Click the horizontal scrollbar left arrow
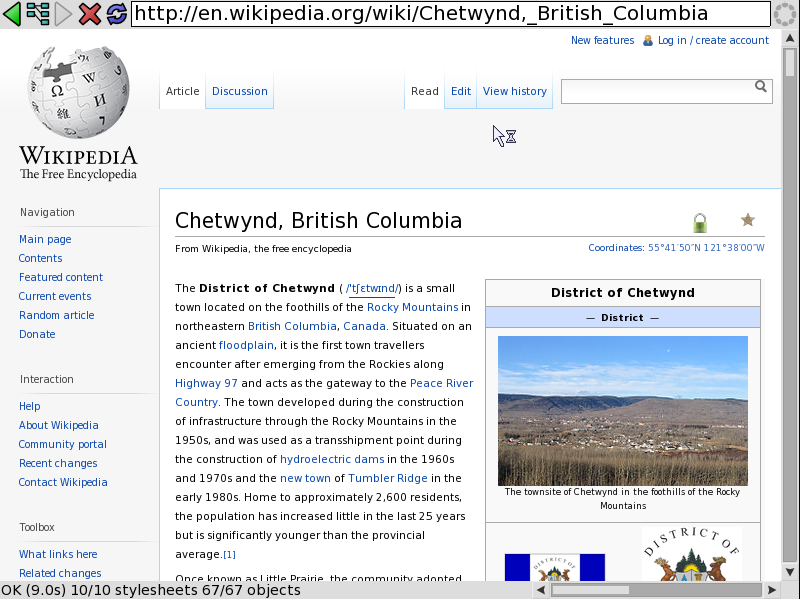This screenshot has height=599, width=800. pos(541,590)
